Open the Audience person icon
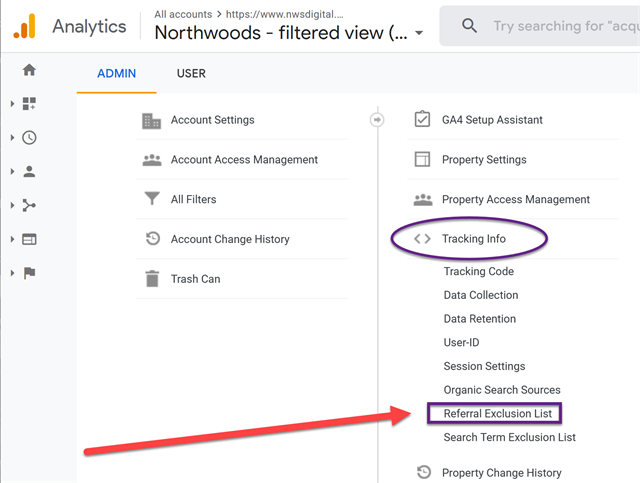The height and width of the screenshot is (483, 640). [x=29, y=171]
